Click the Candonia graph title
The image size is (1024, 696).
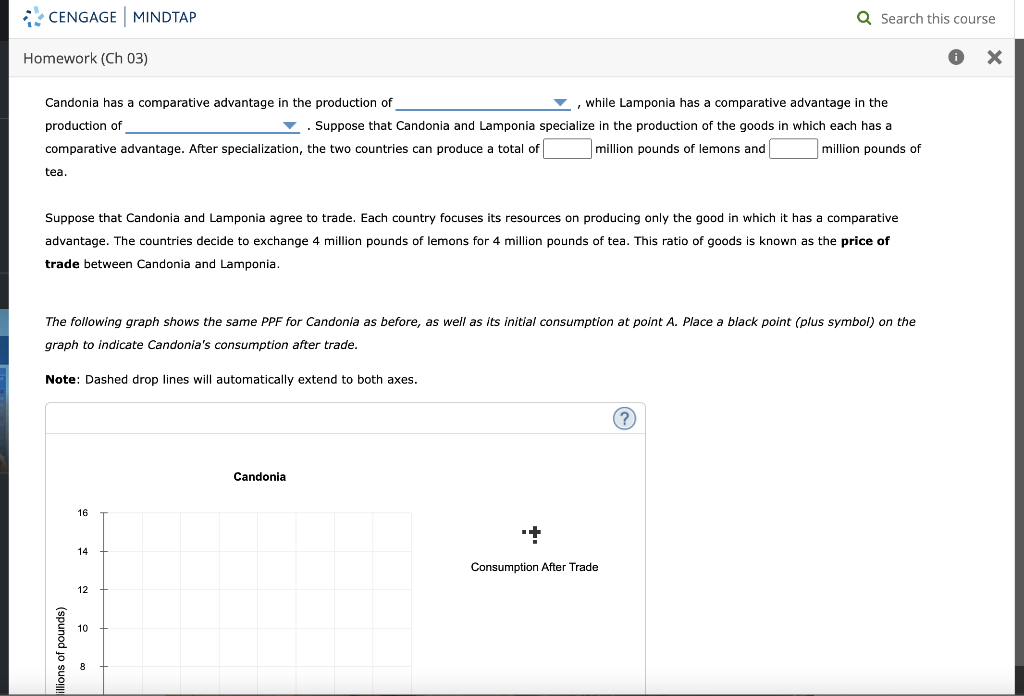pyautogui.click(x=259, y=477)
